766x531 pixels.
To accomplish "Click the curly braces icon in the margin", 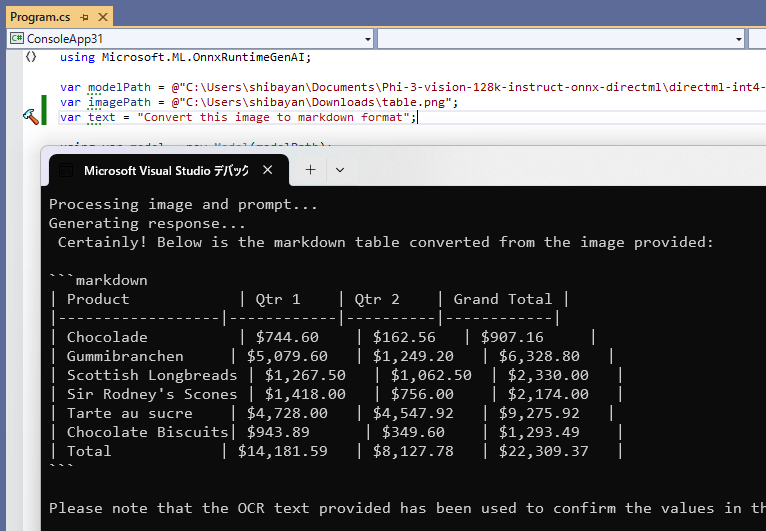I will (31, 57).
